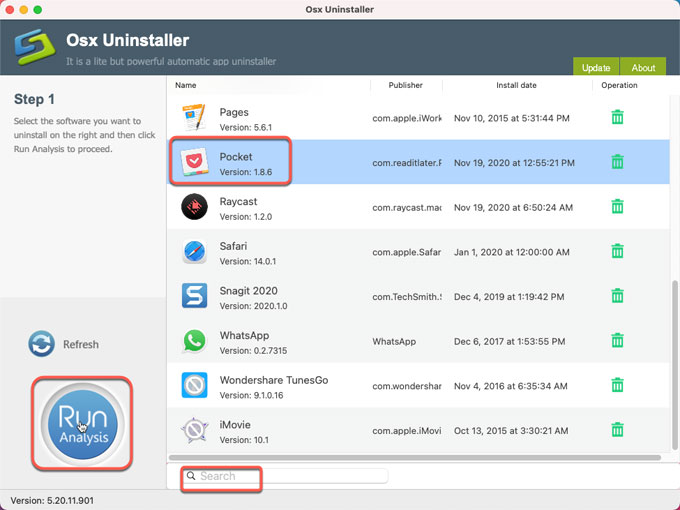This screenshot has width=680, height=510.
Task: Click install date Nov 19, 2020 at 6:50:24 AM
Action: tap(513, 208)
